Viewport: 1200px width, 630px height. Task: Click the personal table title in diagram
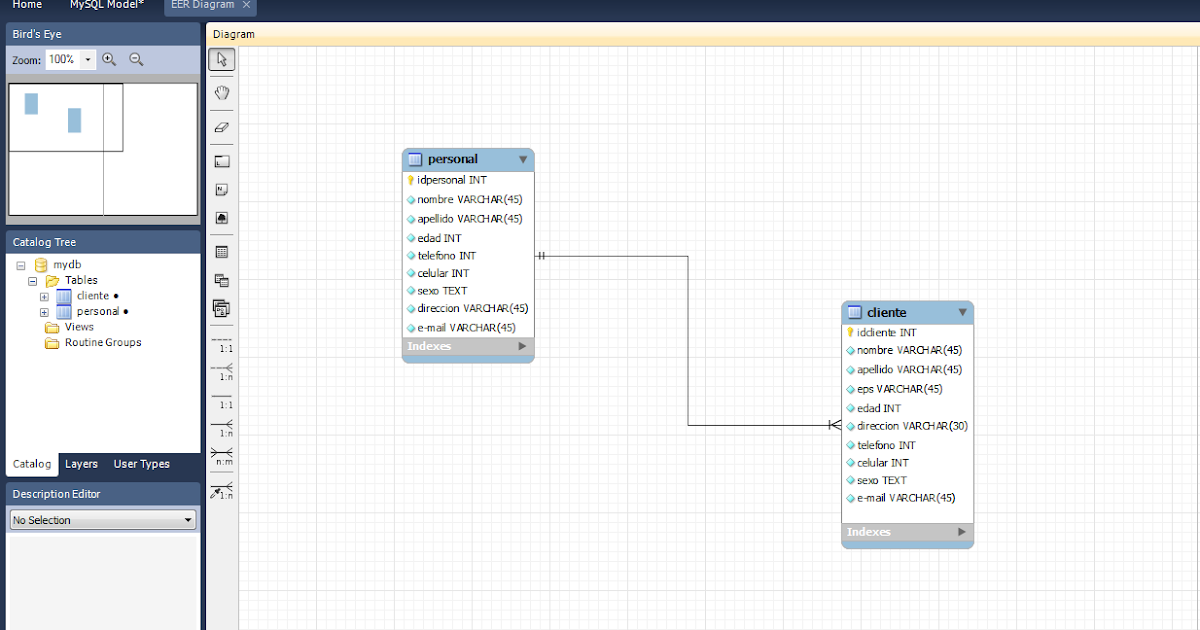453,159
